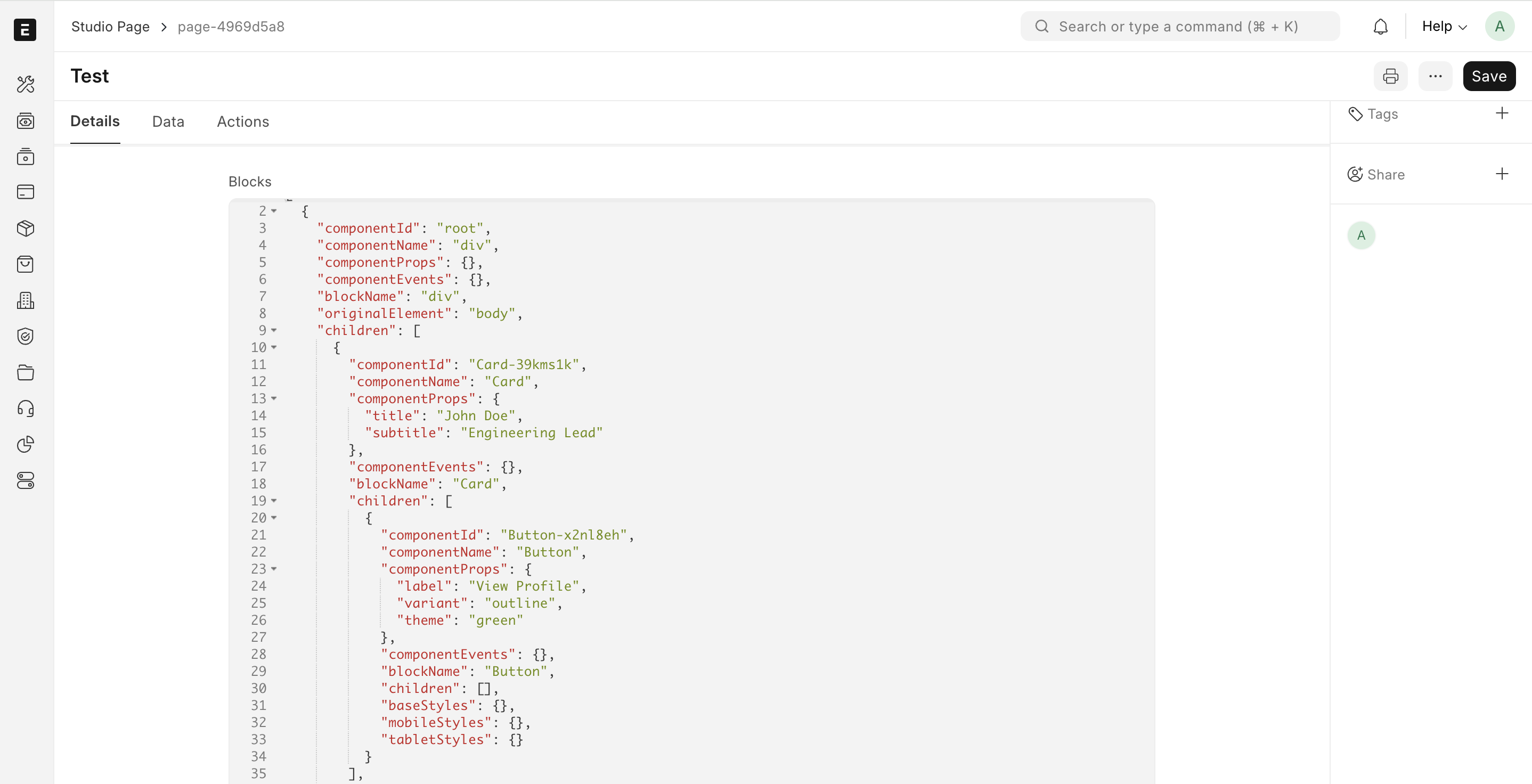Click the printer icon button
The height and width of the screenshot is (784, 1532).
pyautogui.click(x=1390, y=76)
